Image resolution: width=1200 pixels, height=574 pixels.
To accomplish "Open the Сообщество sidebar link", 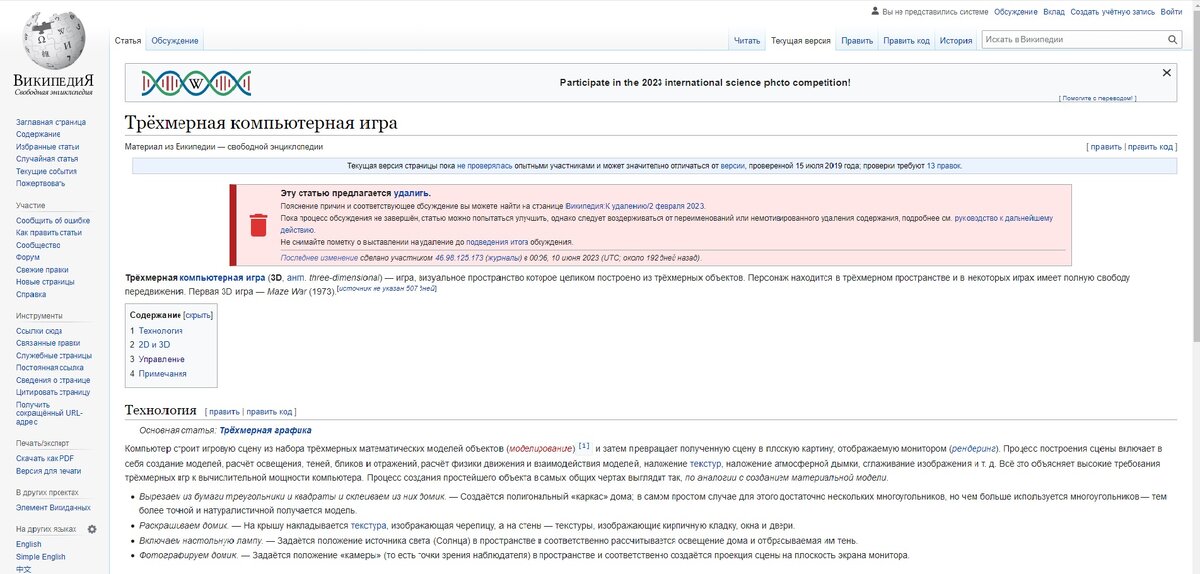I will tap(38, 245).
